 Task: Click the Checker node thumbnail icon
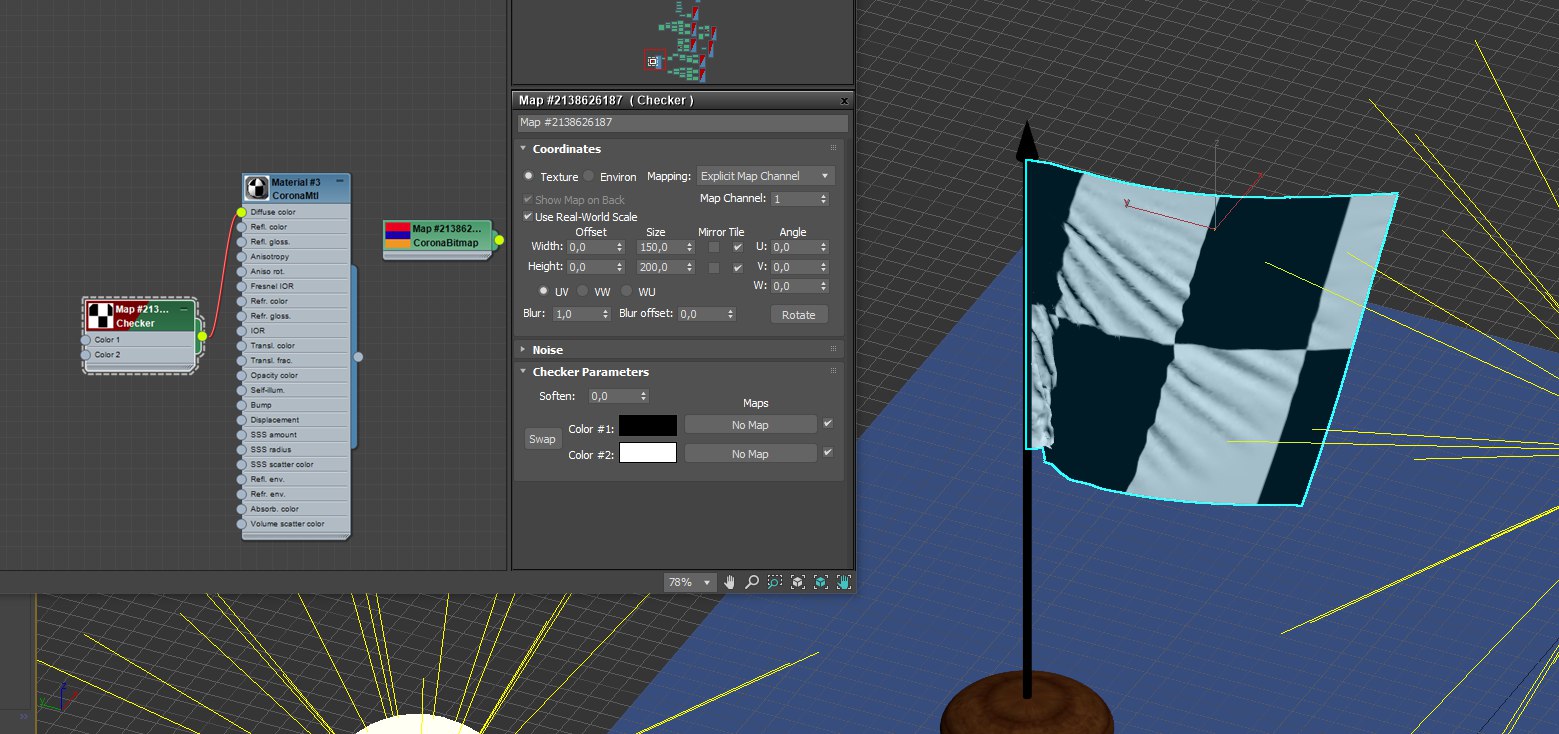point(100,316)
